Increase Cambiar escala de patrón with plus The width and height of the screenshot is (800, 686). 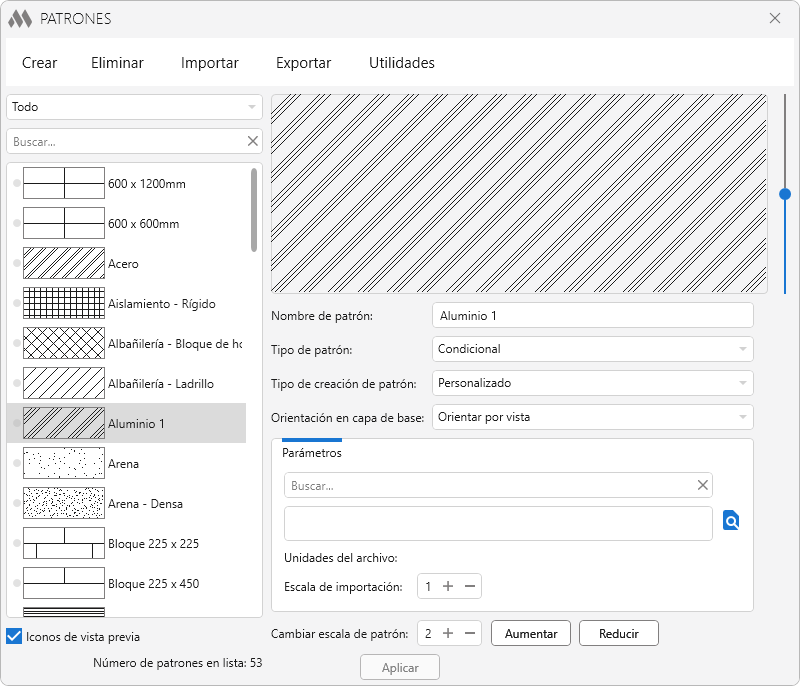pos(448,633)
